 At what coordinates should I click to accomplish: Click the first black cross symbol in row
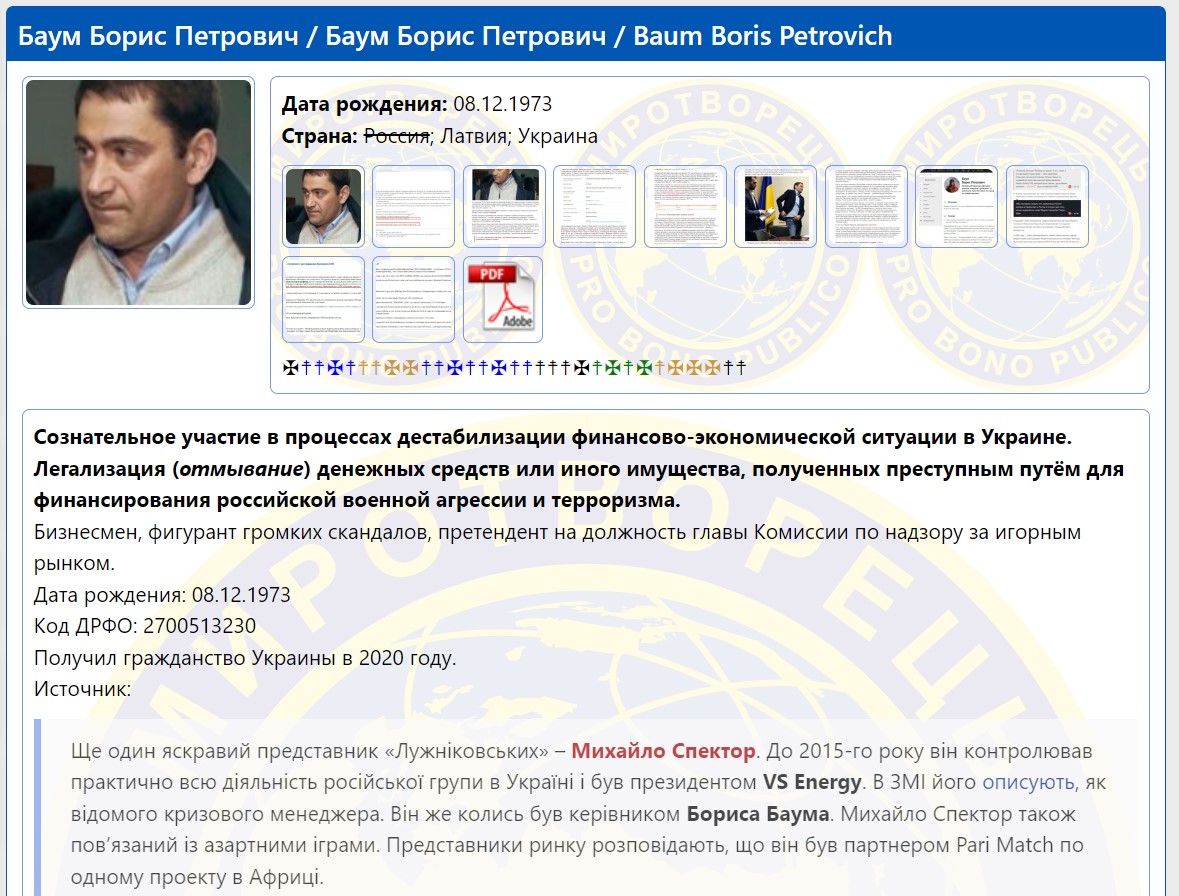(x=290, y=368)
